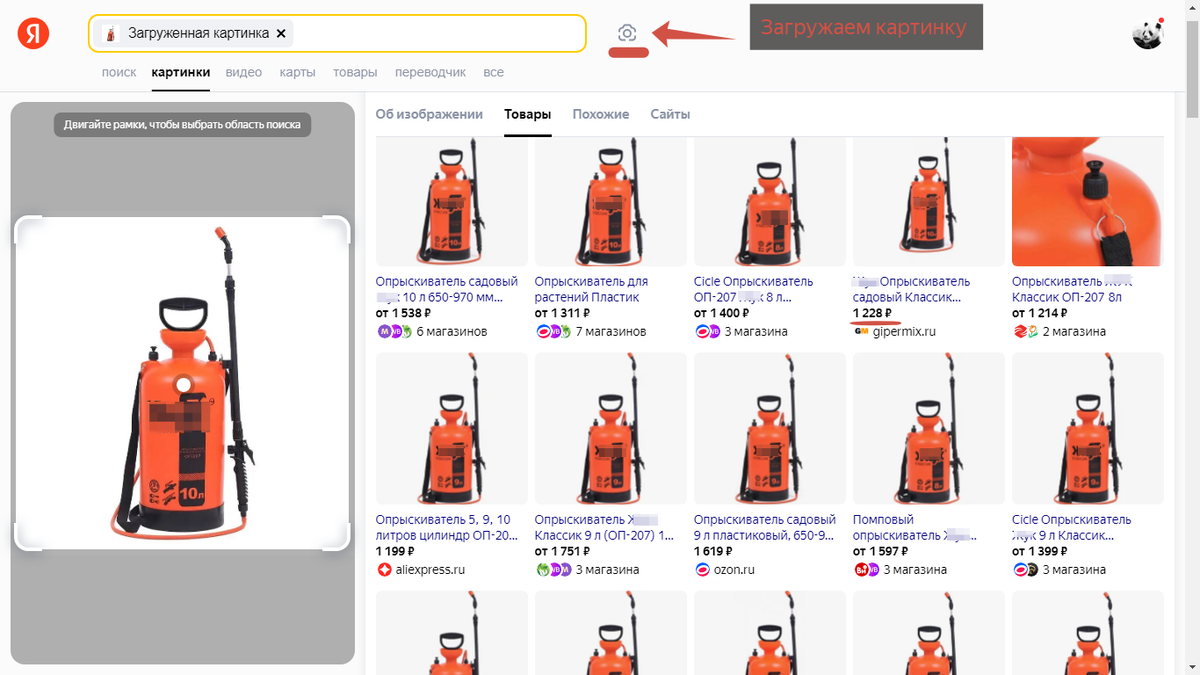Click the price 1 619 ₽
Viewport: 1200px width, 675px height.
click(715, 551)
